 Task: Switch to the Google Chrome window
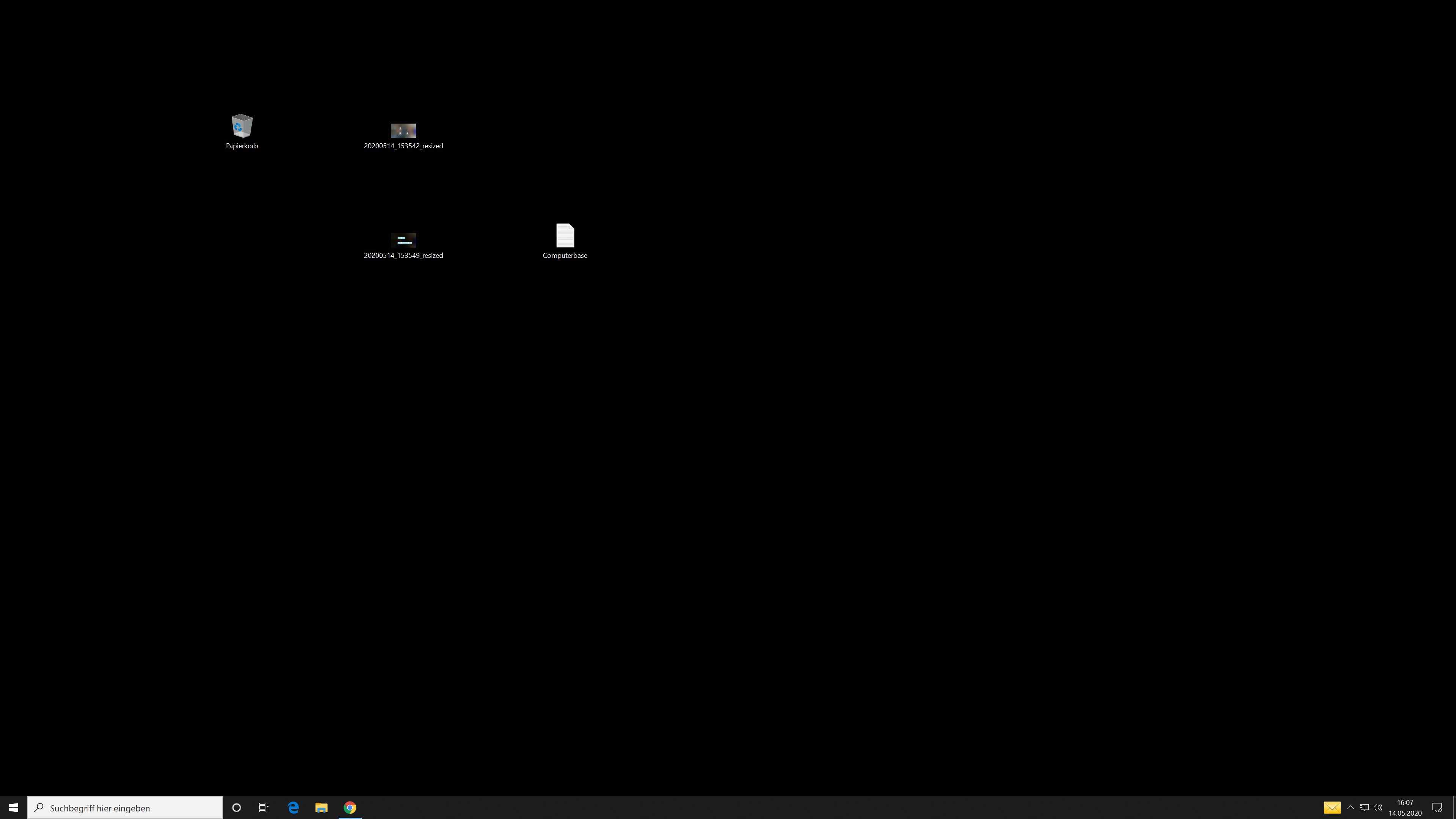tap(350, 808)
